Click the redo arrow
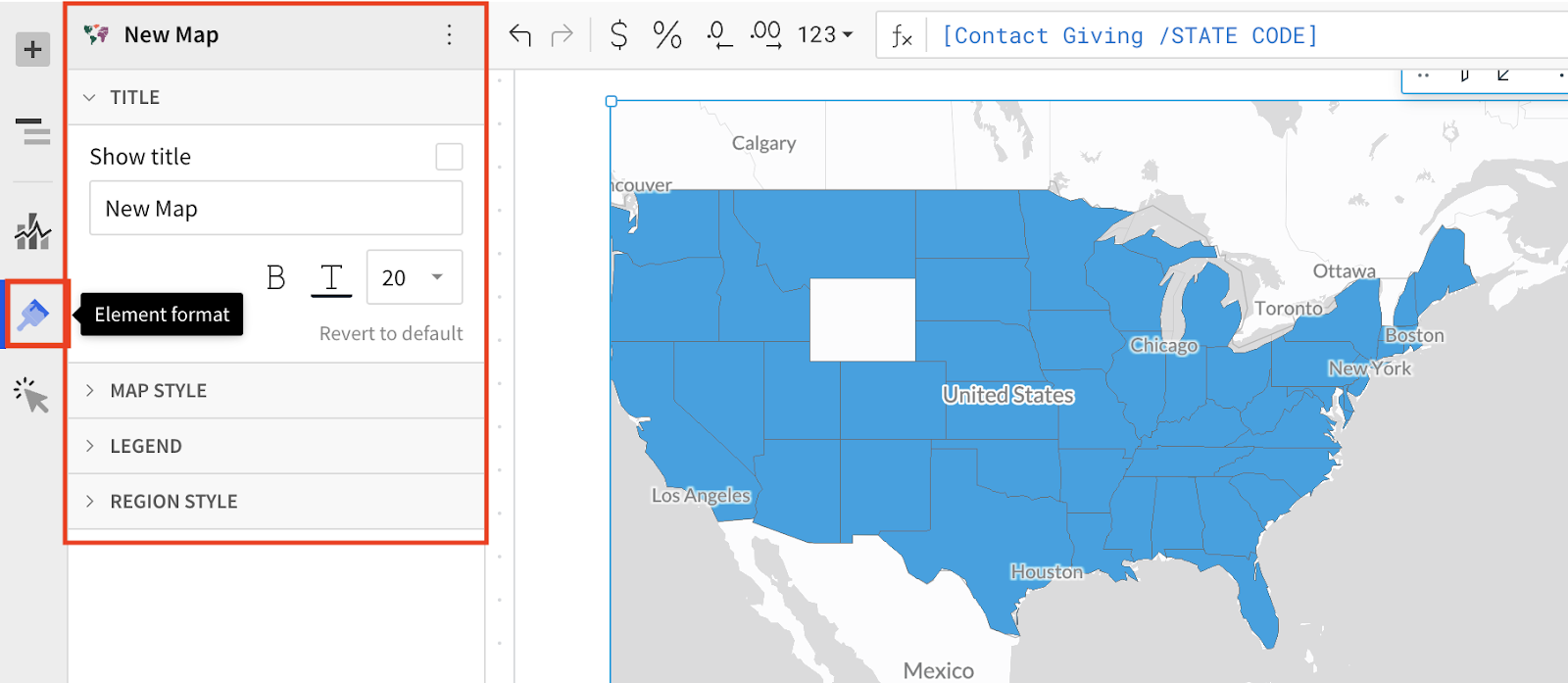Image resolution: width=1568 pixels, height=683 pixels. tap(563, 36)
